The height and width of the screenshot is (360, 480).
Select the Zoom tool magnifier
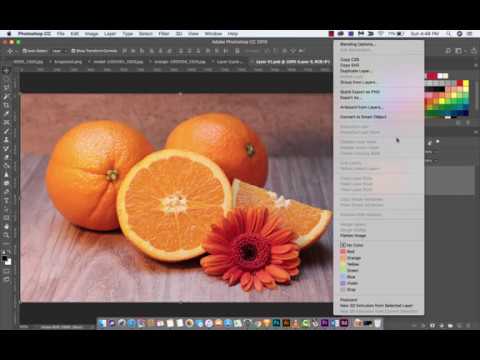click(x=6, y=235)
